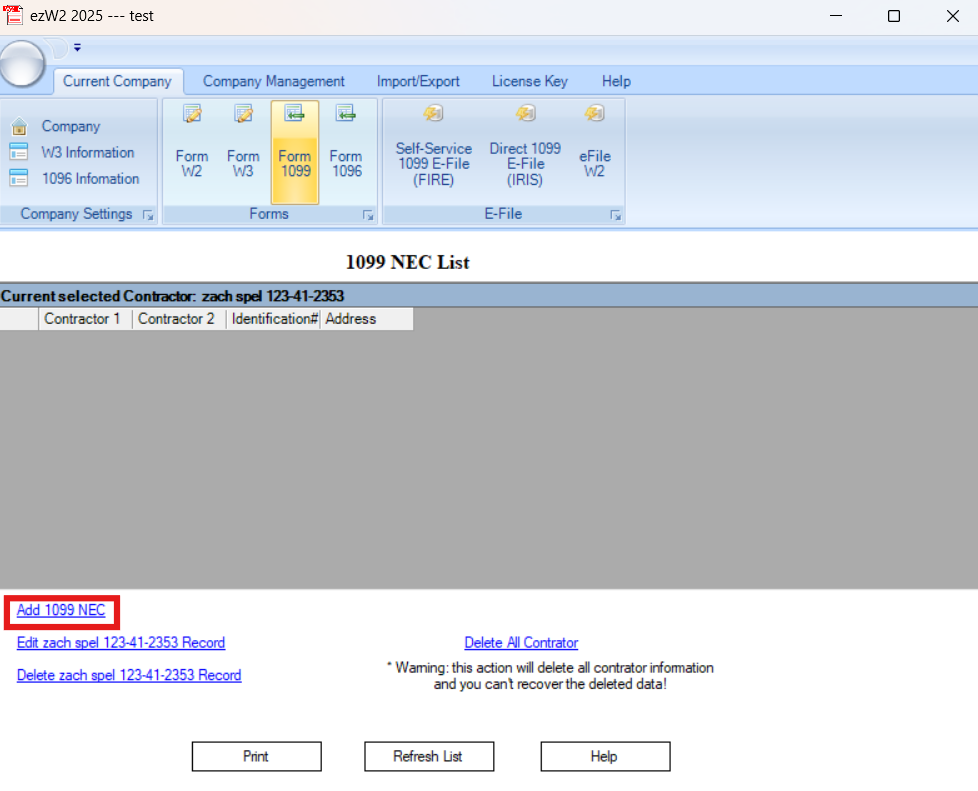Open the quick access toolbar dropdown
978x791 pixels.
pos(77,47)
